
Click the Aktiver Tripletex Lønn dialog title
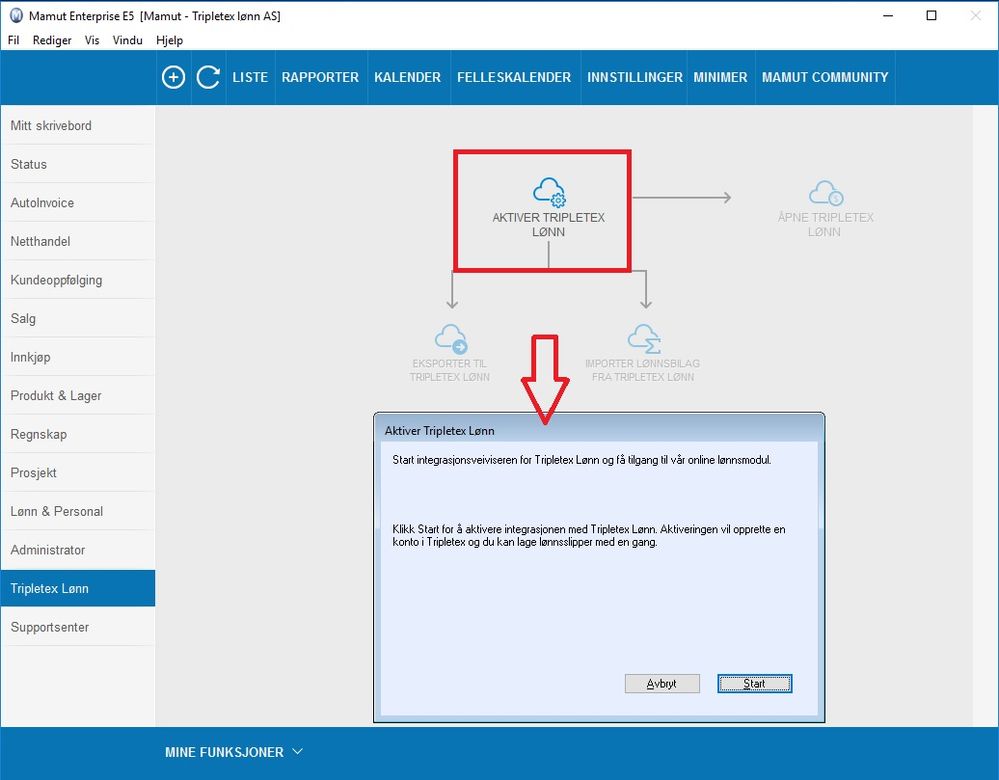[x=440, y=431]
